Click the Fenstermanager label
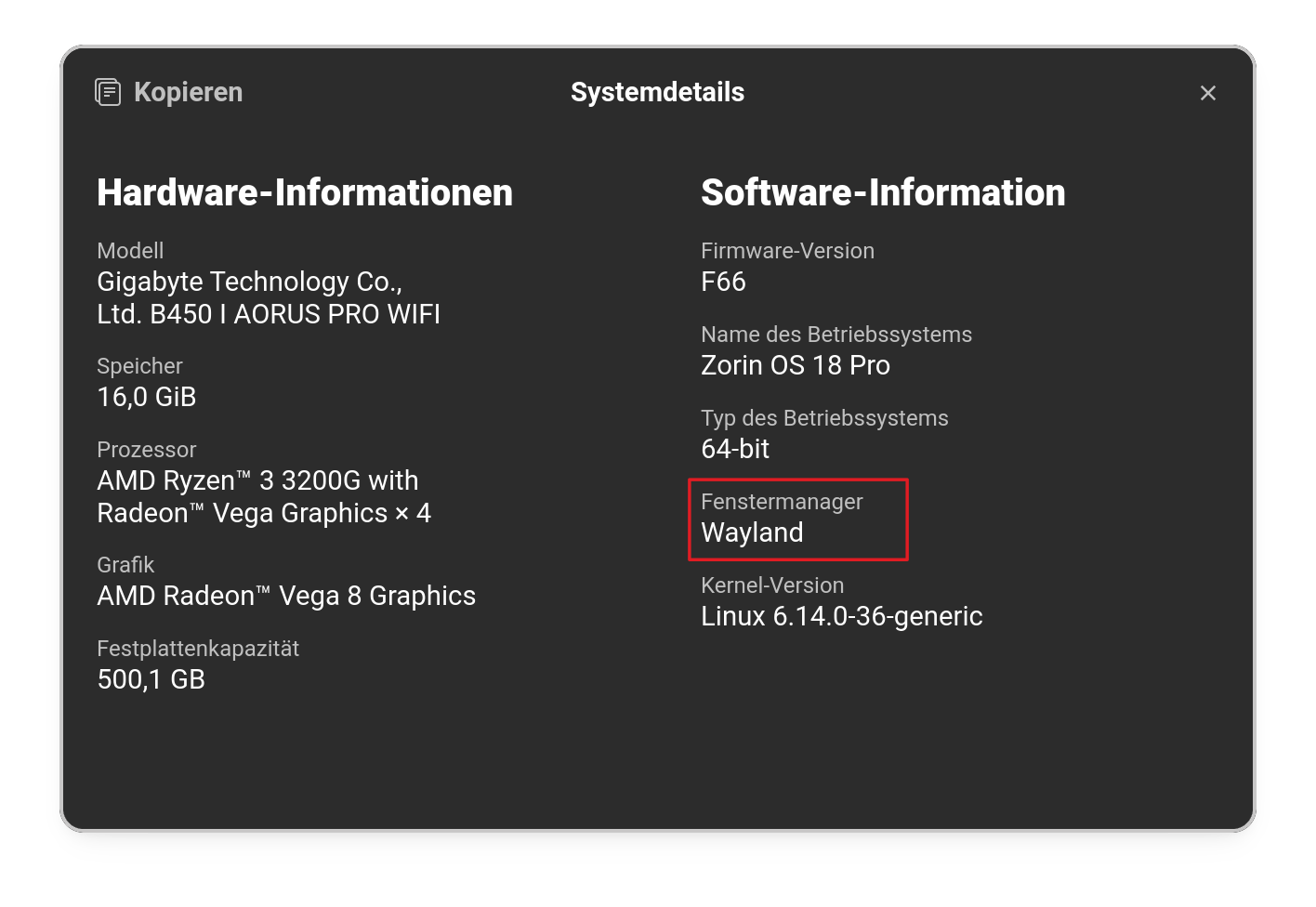Image resolution: width=1316 pixels, height=907 pixels. pyautogui.click(x=782, y=502)
